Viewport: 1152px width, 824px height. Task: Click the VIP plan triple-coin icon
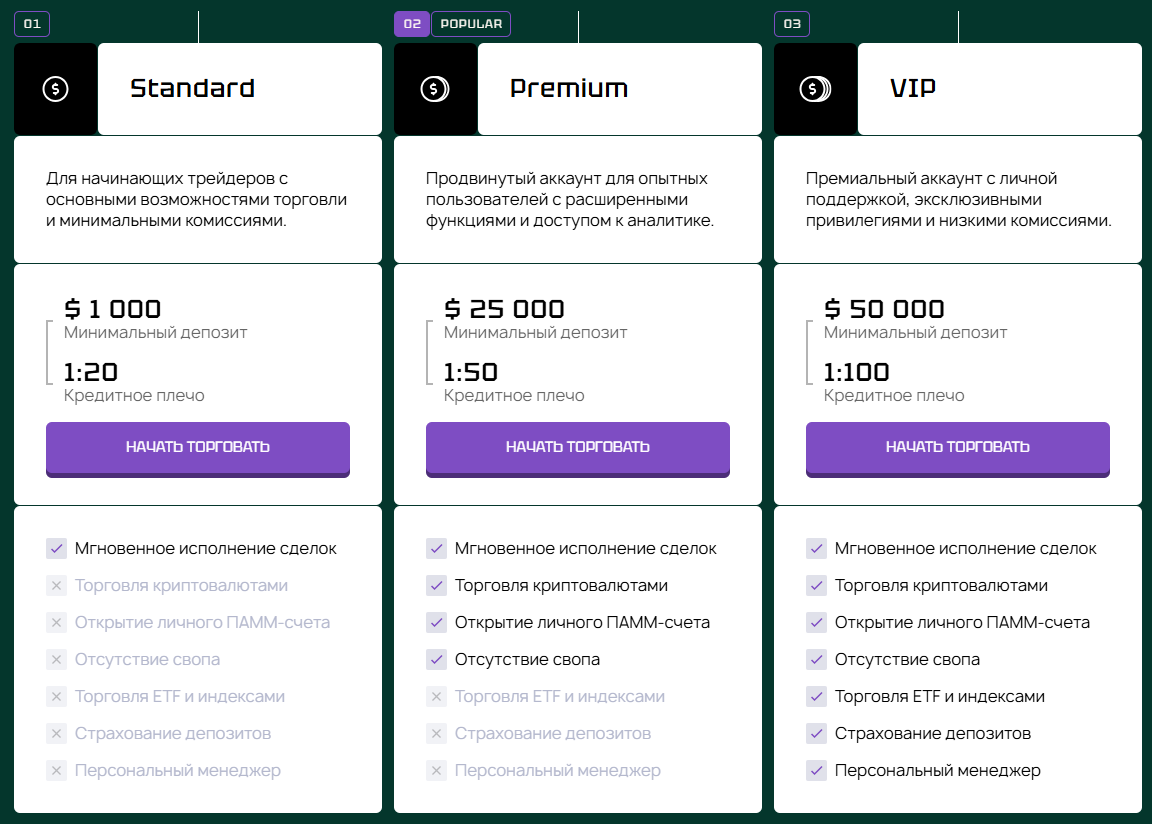(x=815, y=89)
